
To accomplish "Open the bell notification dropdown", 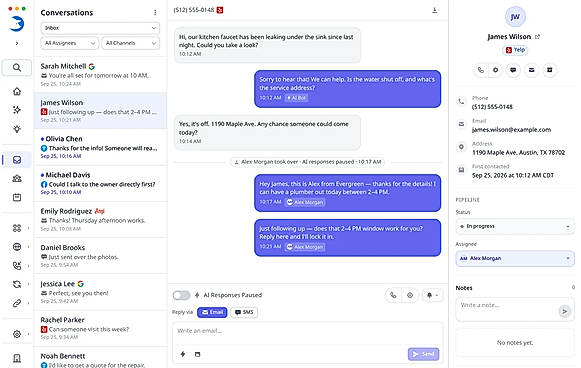I will pos(432,295).
